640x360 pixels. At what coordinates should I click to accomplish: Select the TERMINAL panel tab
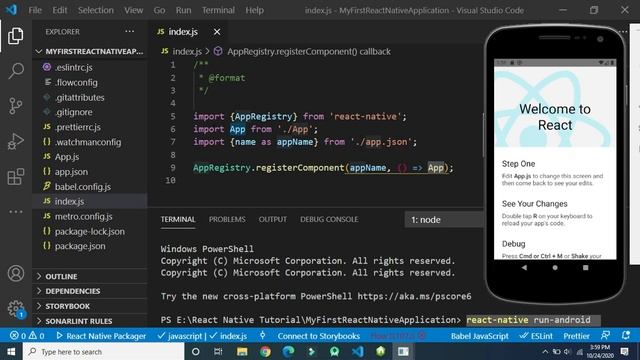point(178,219)
